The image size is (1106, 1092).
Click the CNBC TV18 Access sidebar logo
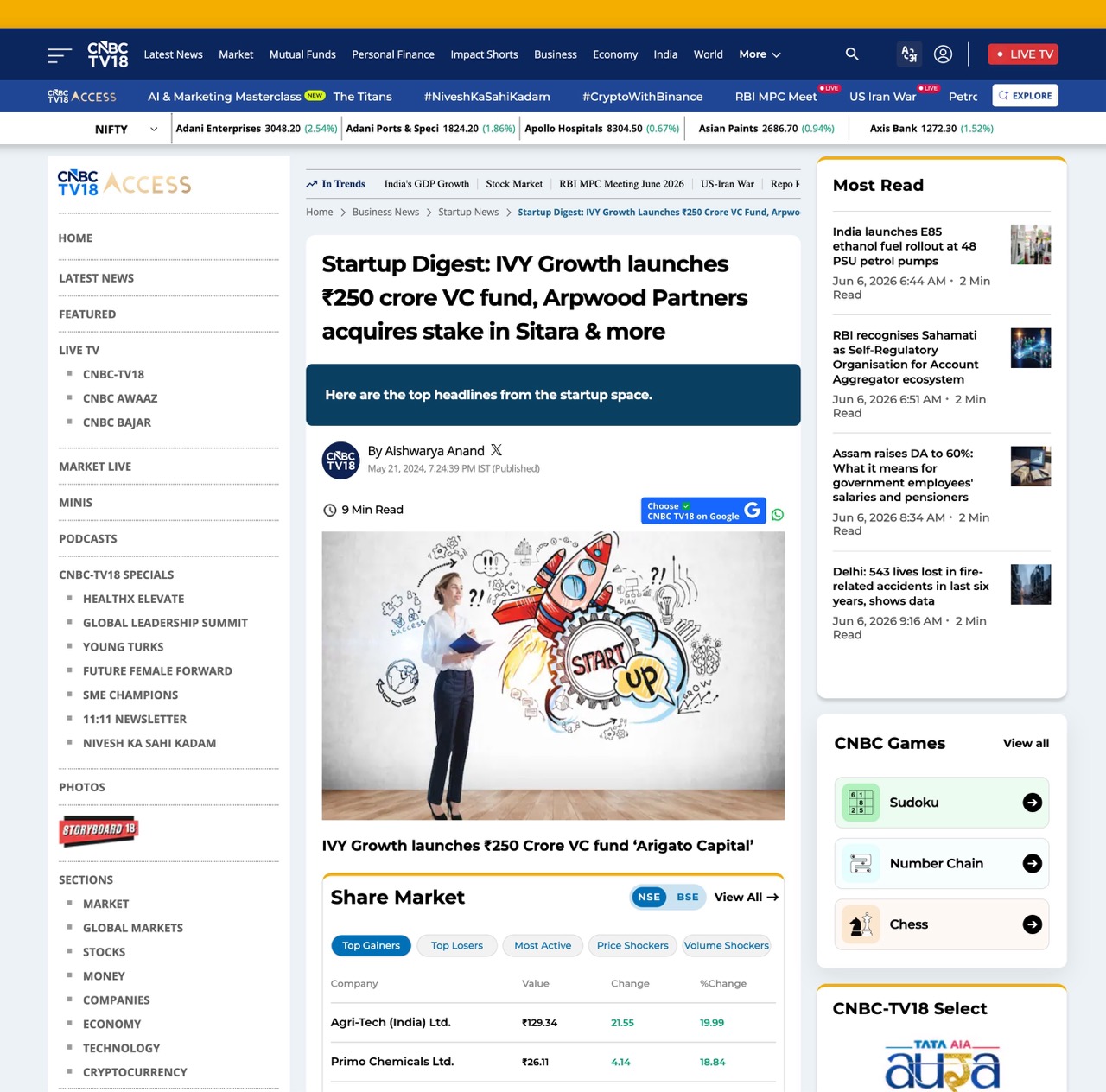(x=124, y=183)
